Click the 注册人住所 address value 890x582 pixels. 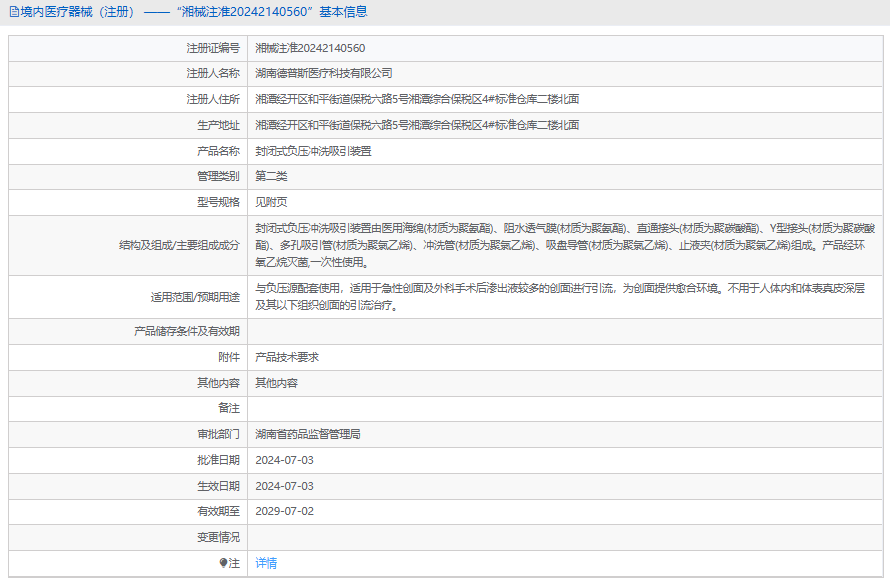[x=417, y=99]
